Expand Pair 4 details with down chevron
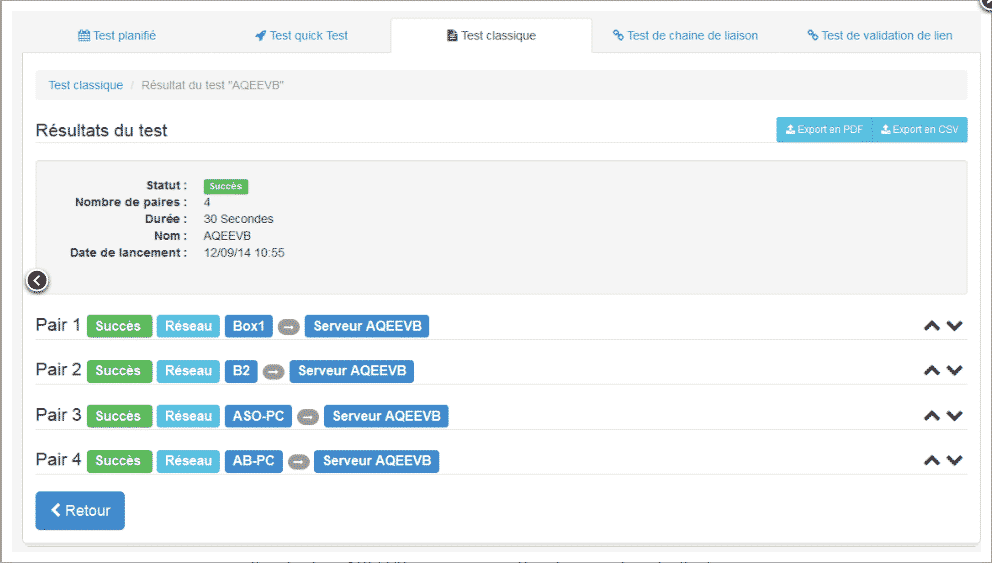The height and width of the screenshot is (563, 992). tap(955, 461)
